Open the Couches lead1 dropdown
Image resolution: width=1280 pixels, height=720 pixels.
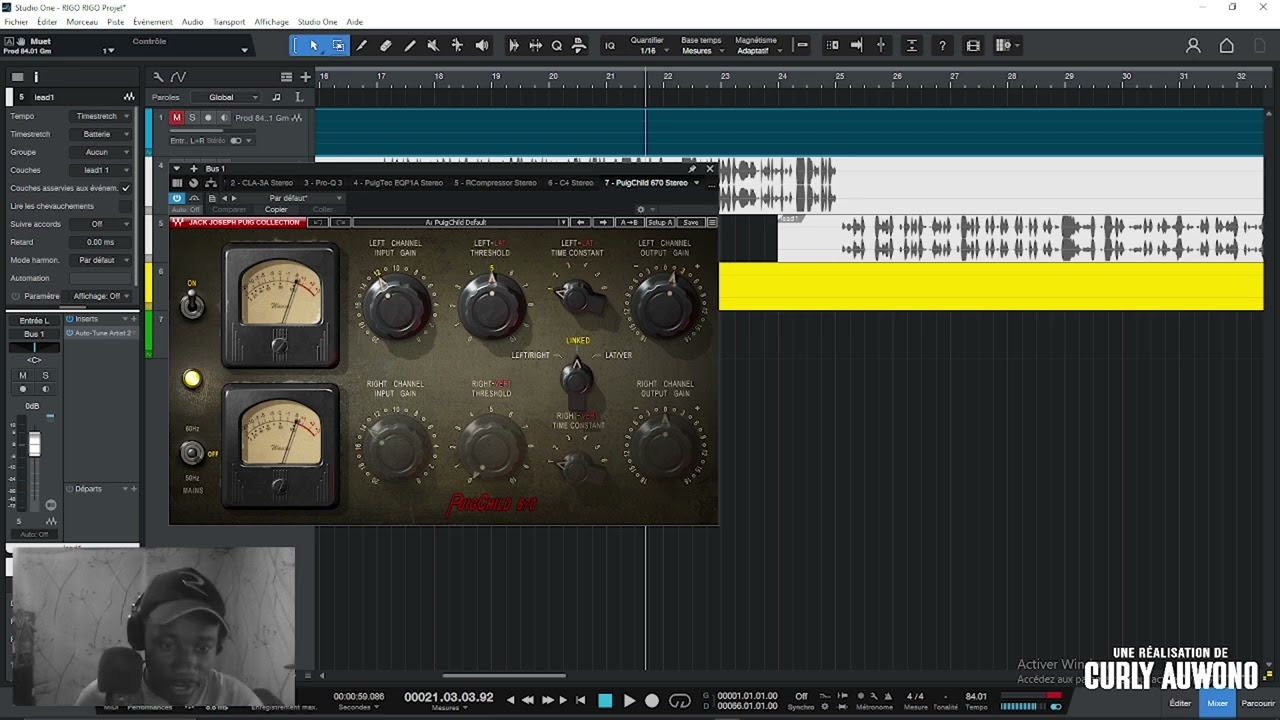click(x=102, y=170)
